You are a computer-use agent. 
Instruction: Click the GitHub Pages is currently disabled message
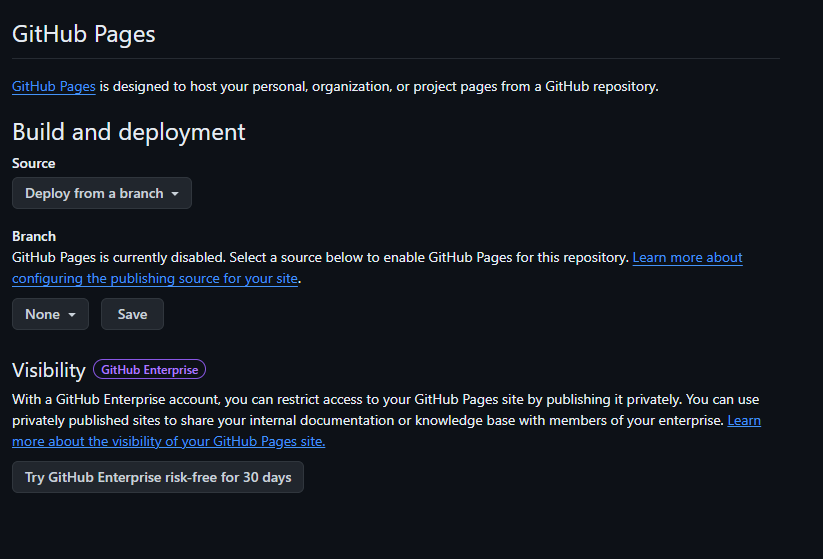click(x=320, y=257)
